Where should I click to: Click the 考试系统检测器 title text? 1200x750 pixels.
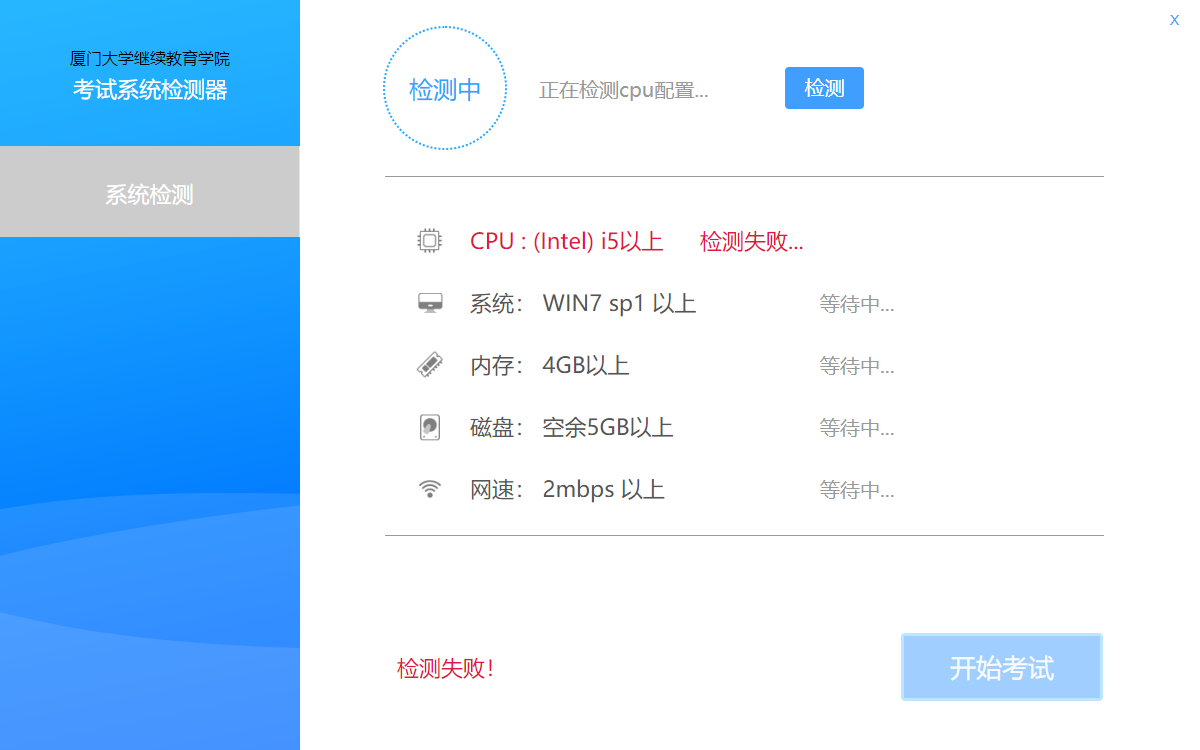pos(150,90)
